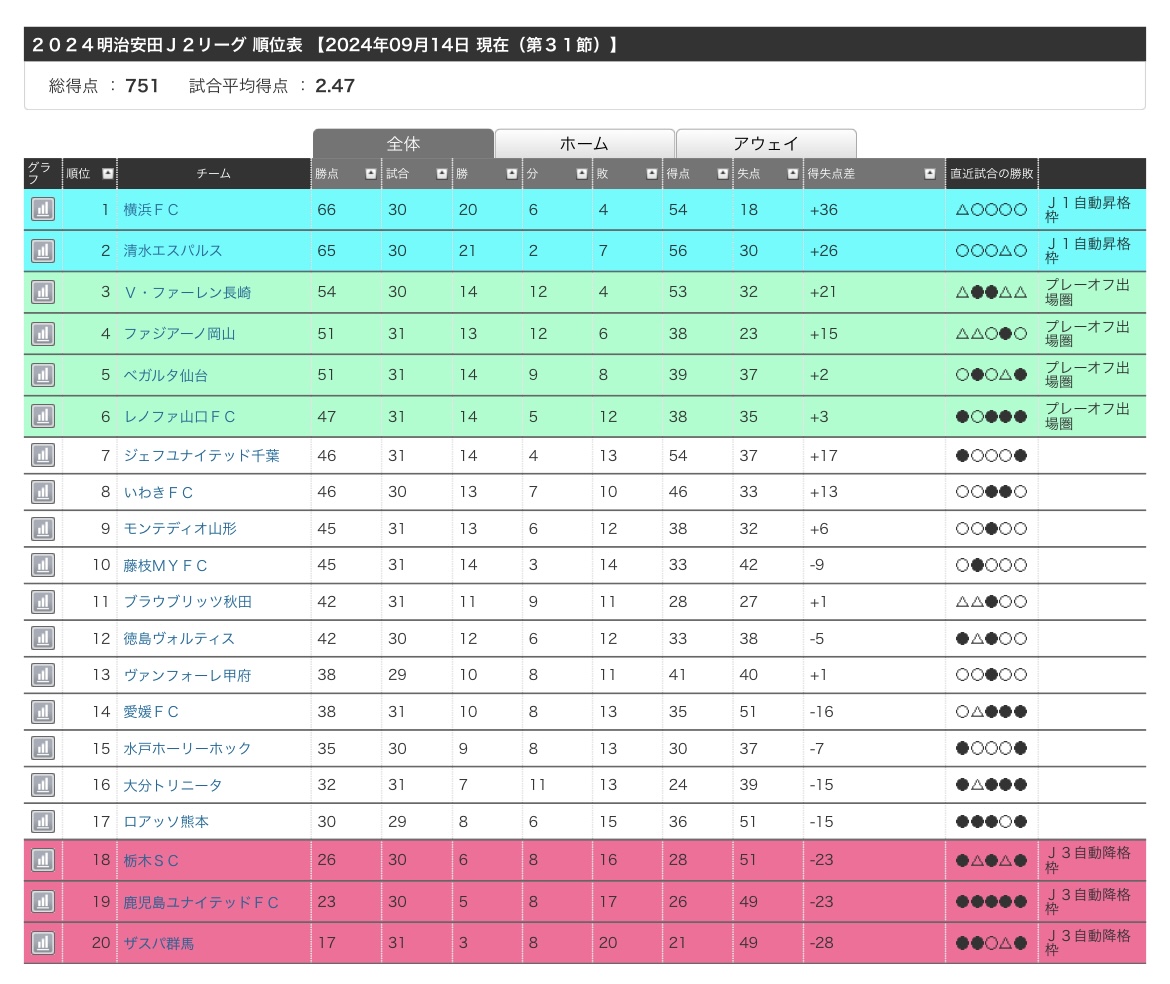Open graph icon for ロアッソ熊本 row

click(x=43, y=821)
